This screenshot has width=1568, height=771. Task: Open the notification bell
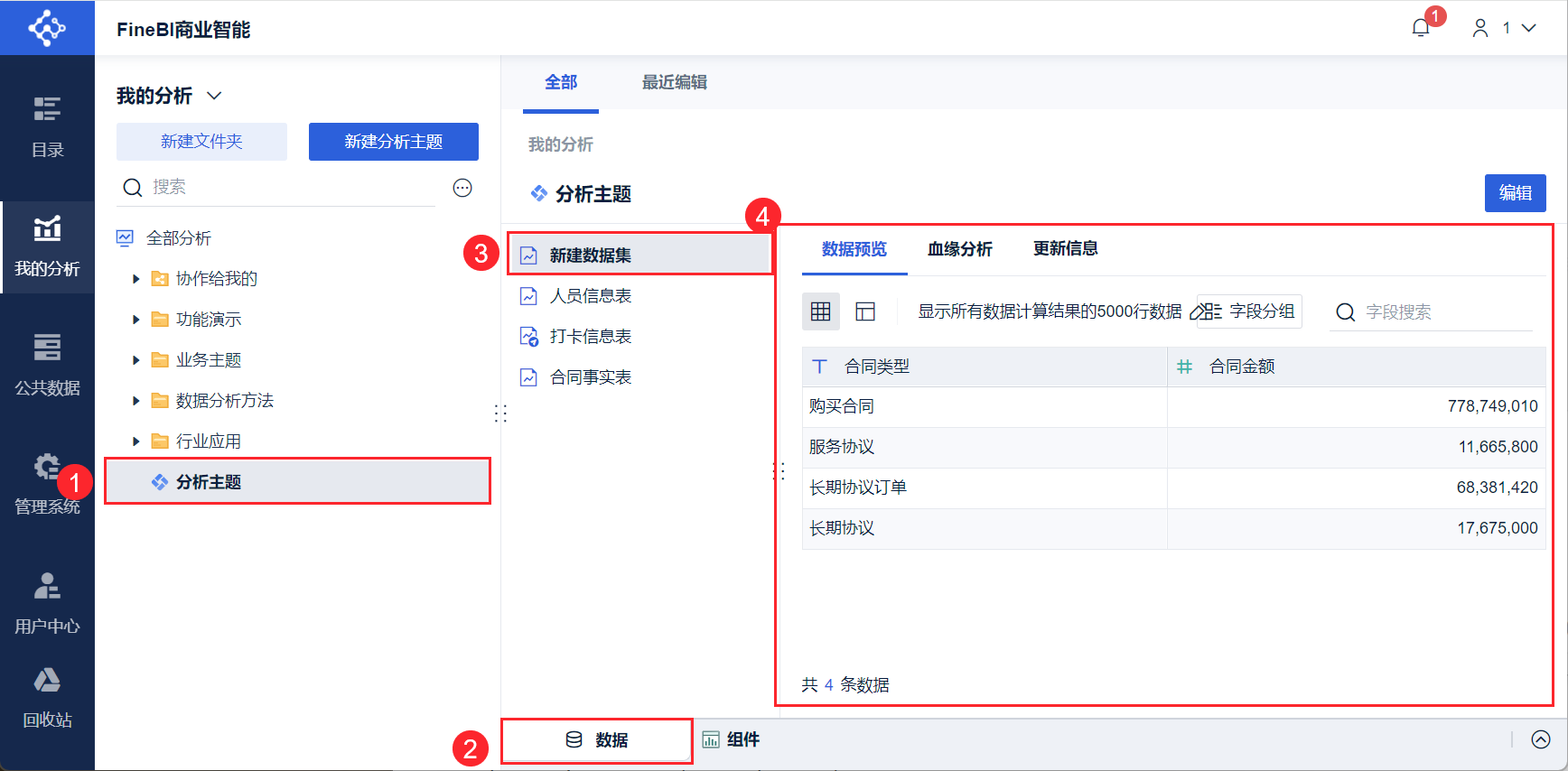pos(1421,28)
